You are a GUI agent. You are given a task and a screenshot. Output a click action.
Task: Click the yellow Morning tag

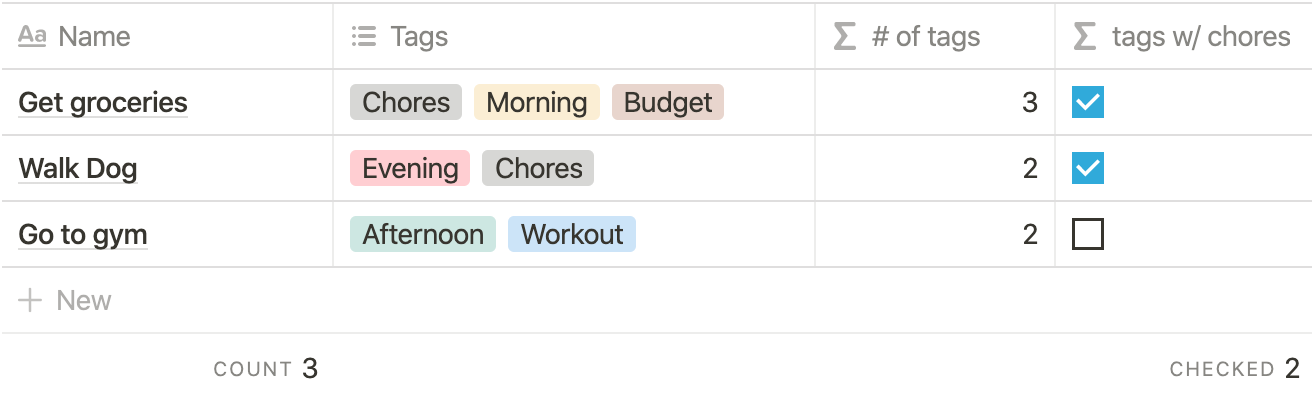537,102
